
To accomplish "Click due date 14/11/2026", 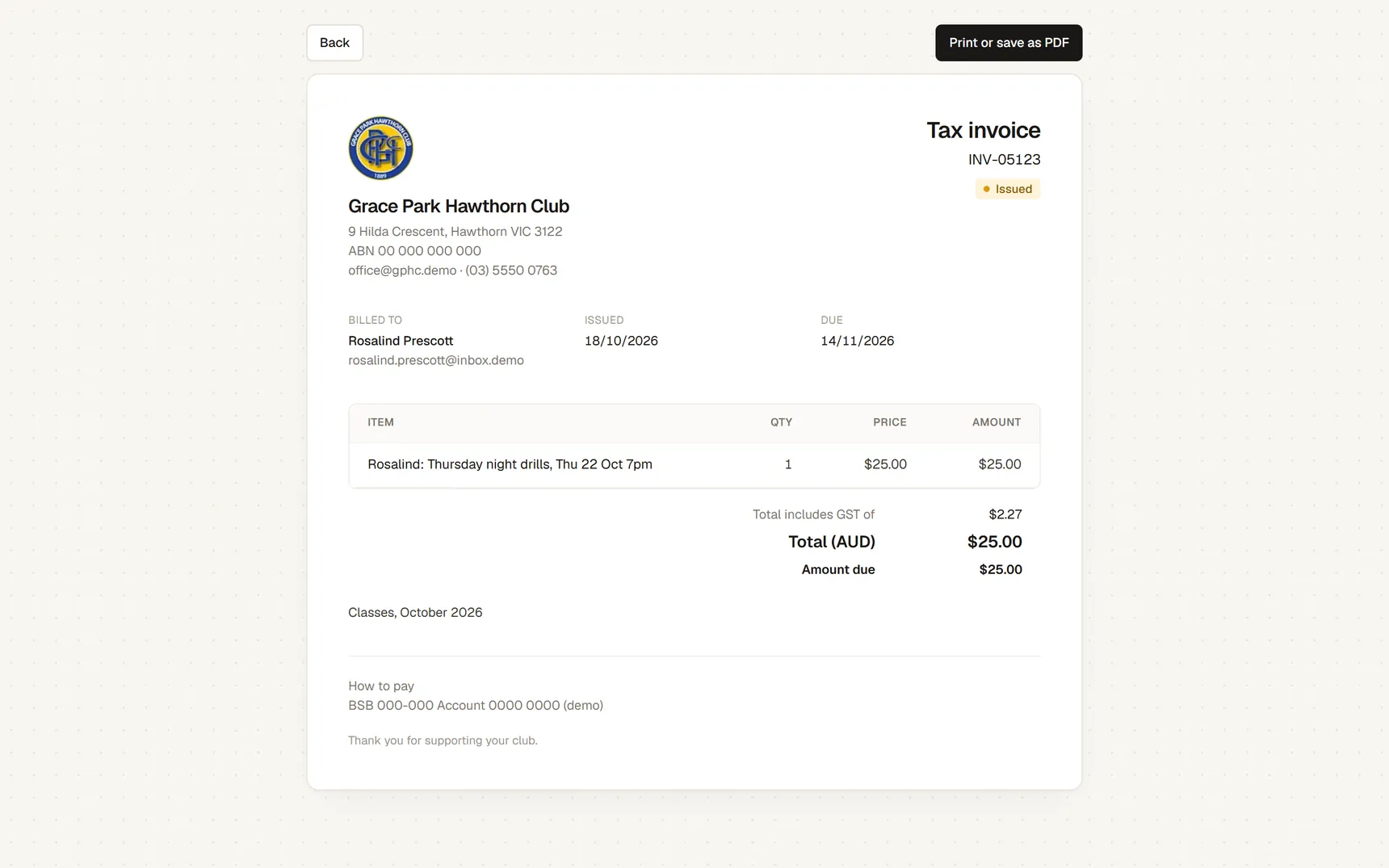I will (858, 341).
